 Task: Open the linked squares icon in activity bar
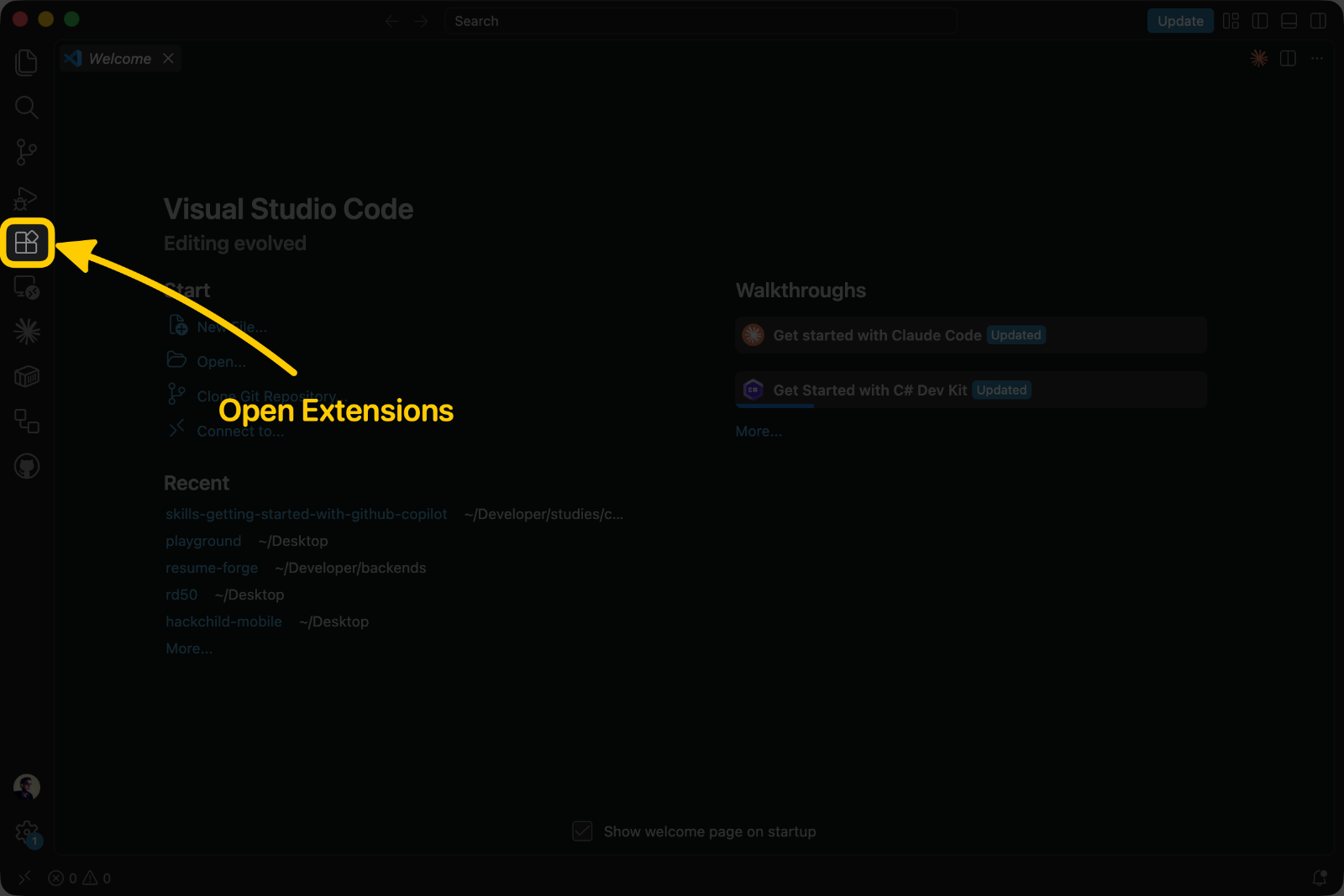pyautogui.click(x=27, y=421)
